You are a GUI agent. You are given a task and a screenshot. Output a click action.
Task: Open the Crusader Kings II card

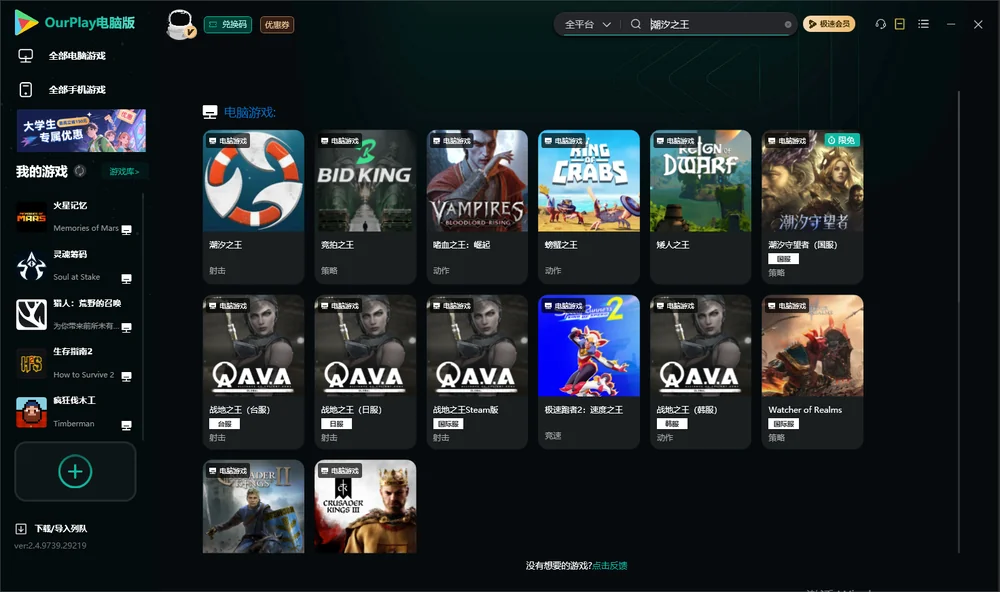253,507
